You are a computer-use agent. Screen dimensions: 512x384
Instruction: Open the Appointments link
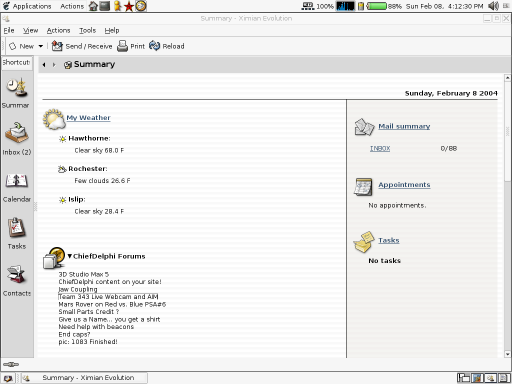404,185
